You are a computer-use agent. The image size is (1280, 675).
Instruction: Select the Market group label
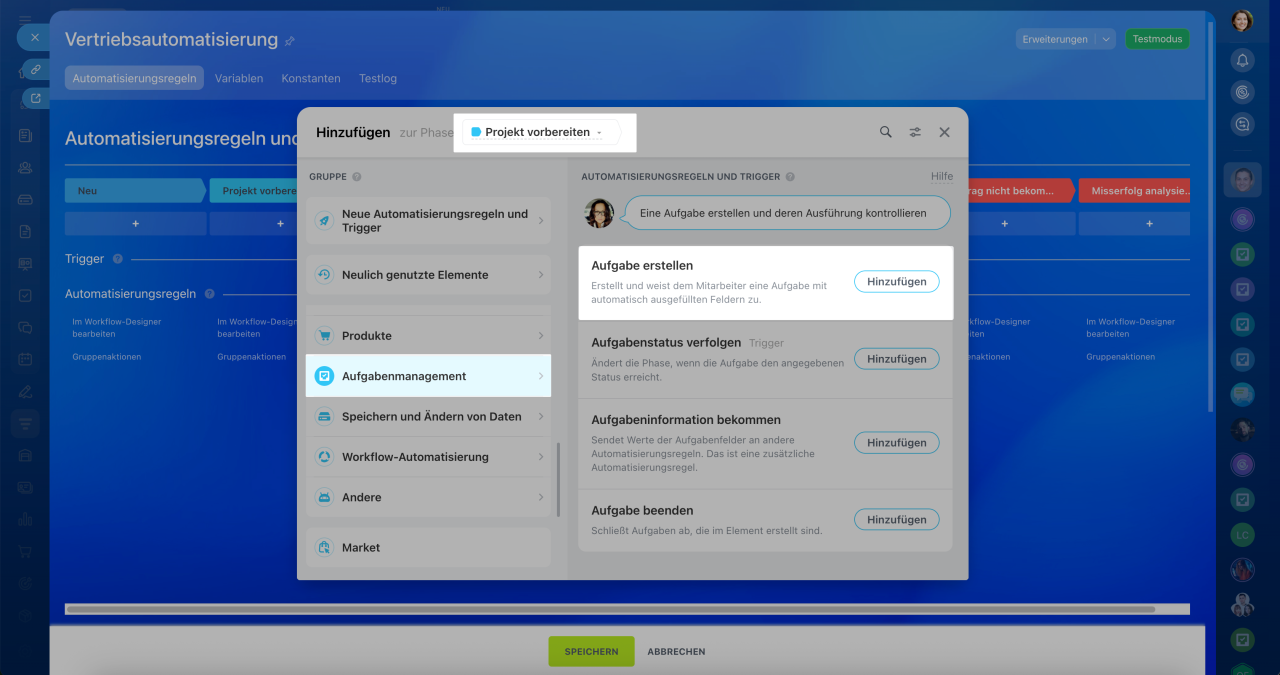pos(361,548)
